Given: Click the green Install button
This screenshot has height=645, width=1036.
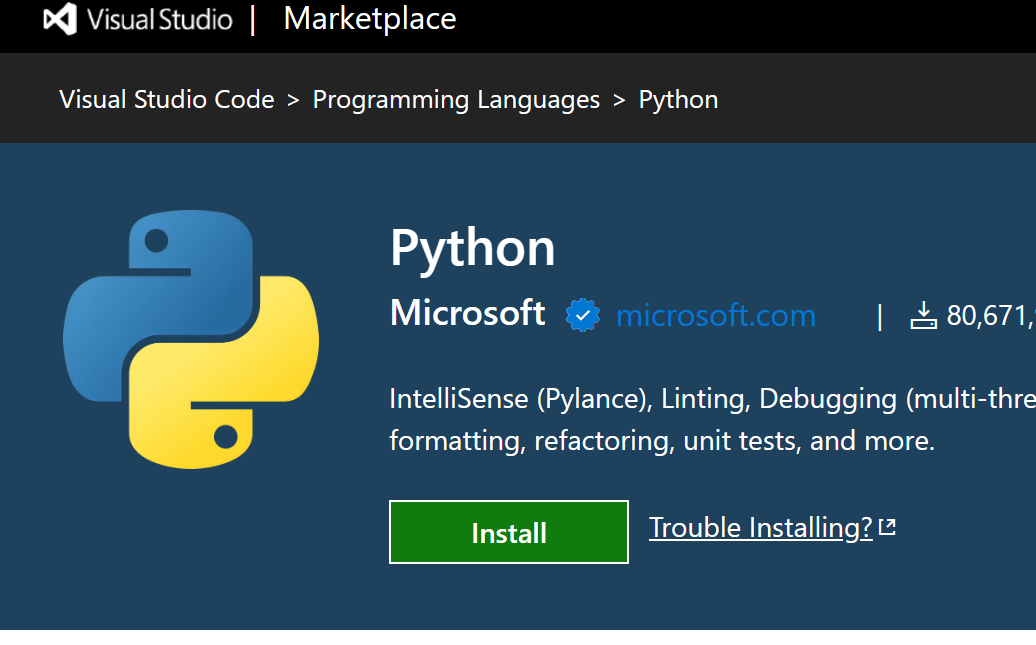Looking at the screenshot, I should [x=508, y=532].
